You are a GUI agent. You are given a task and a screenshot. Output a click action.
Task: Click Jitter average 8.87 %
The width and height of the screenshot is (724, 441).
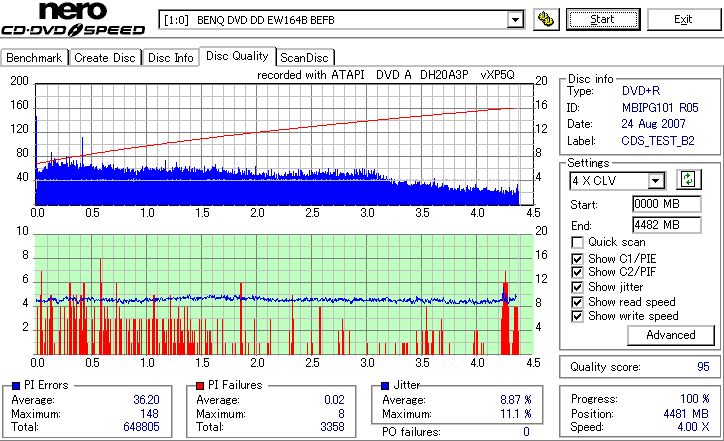pos(516,399)
